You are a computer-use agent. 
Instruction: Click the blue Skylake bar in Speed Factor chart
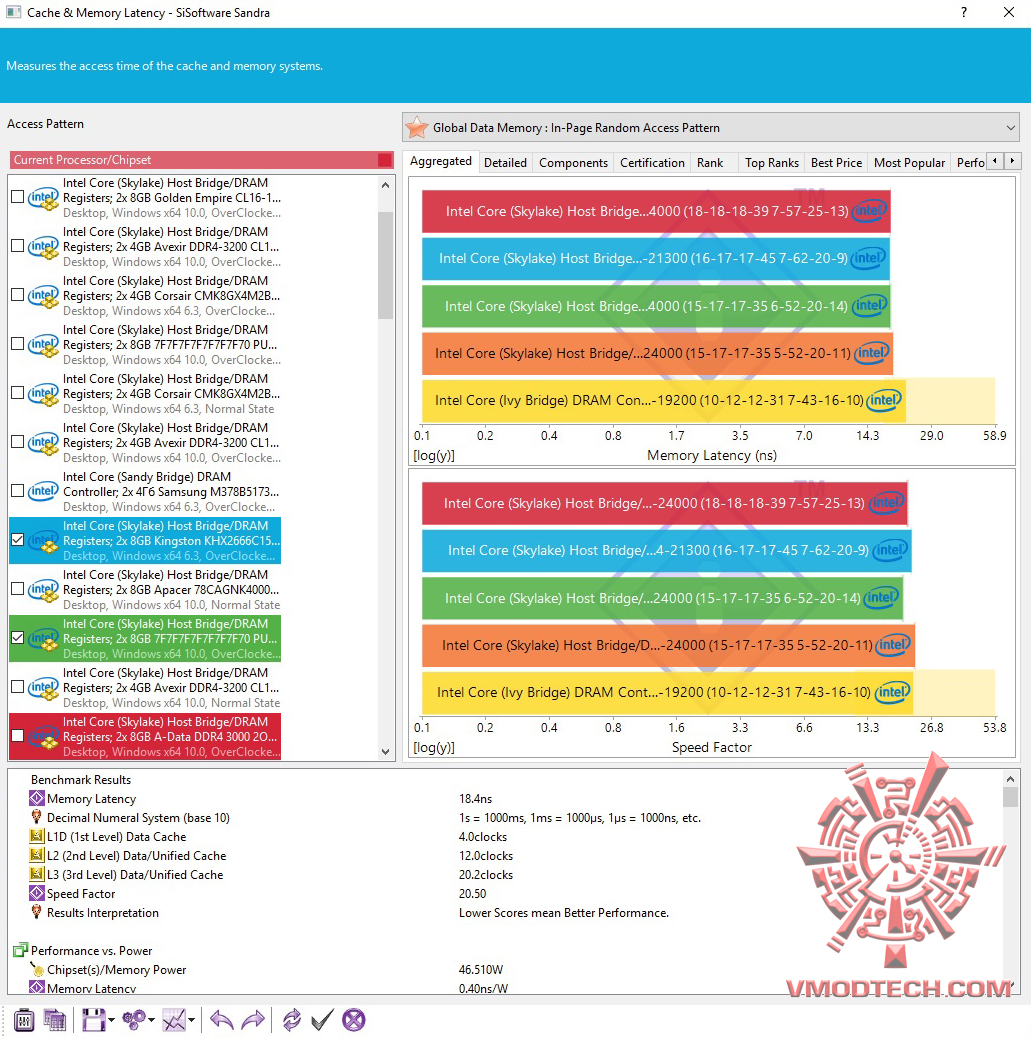[x=667, y=550]
